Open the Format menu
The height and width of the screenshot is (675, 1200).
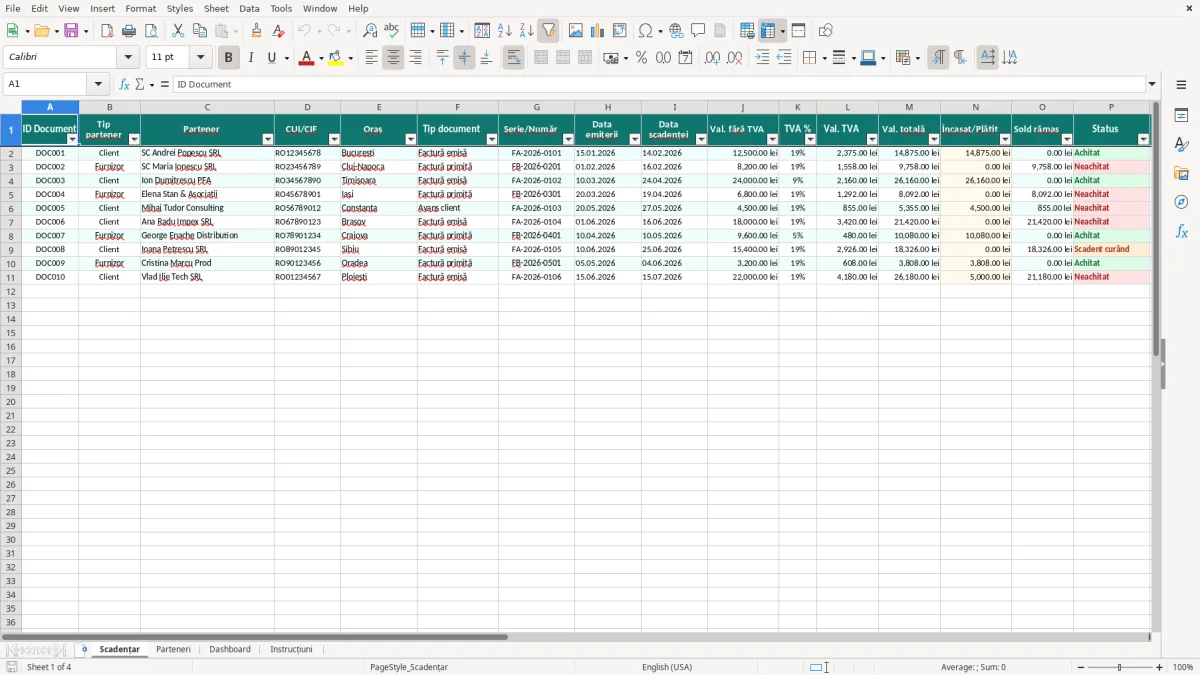(x=141, y=8)
